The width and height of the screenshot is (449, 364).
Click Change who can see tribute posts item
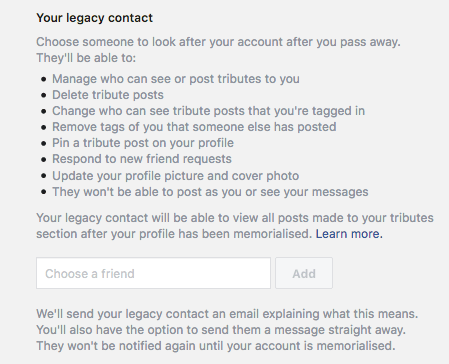[208, 111]
